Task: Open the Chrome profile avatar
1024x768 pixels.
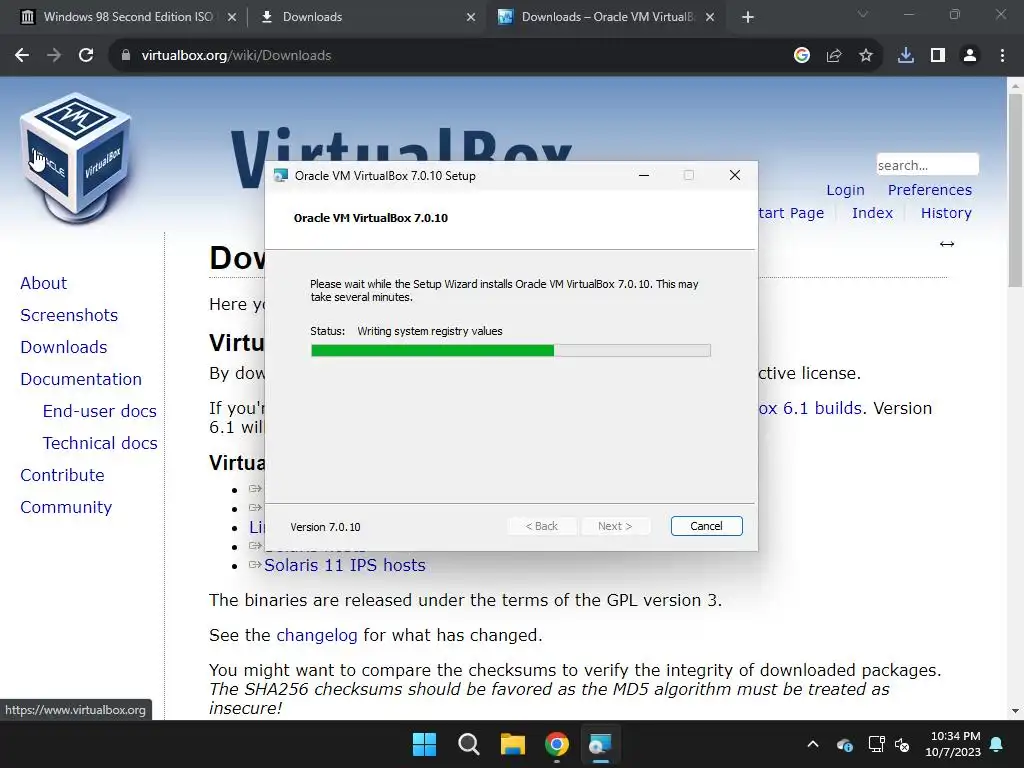Action: tap(970, 56)
